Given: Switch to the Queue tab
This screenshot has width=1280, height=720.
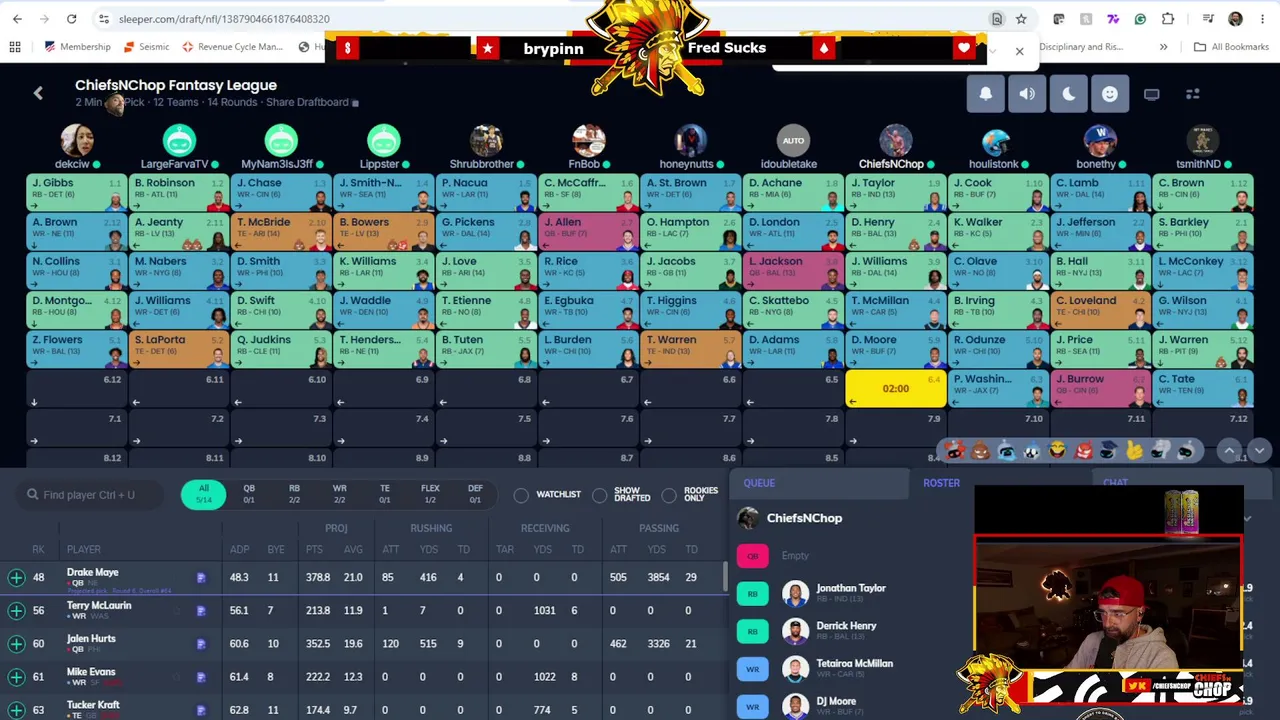Looking at the screenshot, I should point(759,483).
